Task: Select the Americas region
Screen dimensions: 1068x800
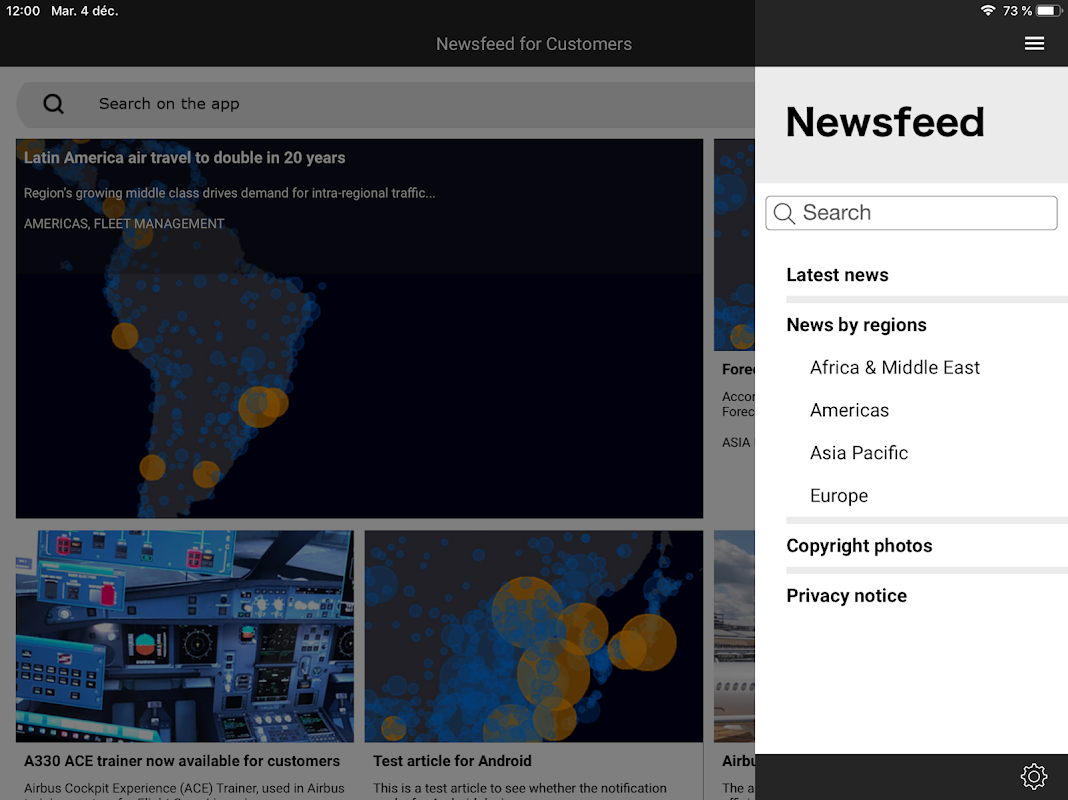Action: click(849, 410)
